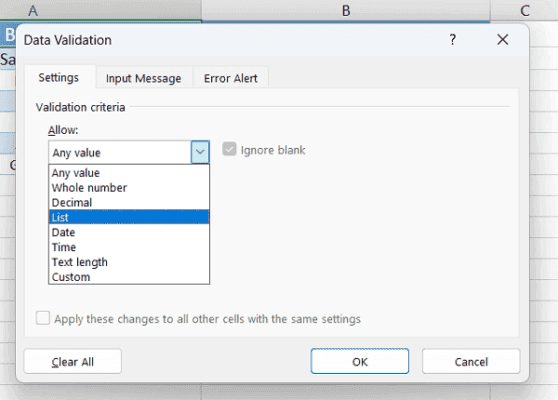Confirm with the OK button

(360, 362)
